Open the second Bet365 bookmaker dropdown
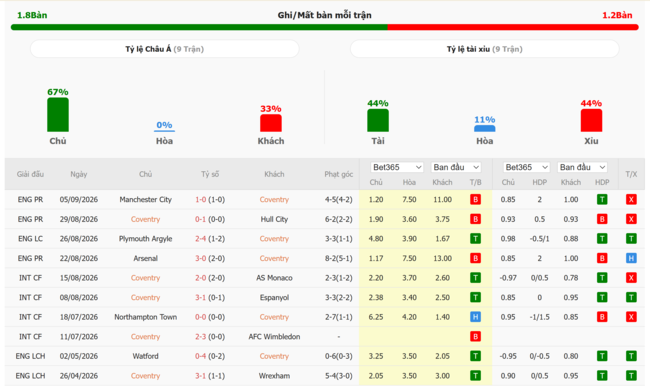The image size is (650, 389). point(526,167)
